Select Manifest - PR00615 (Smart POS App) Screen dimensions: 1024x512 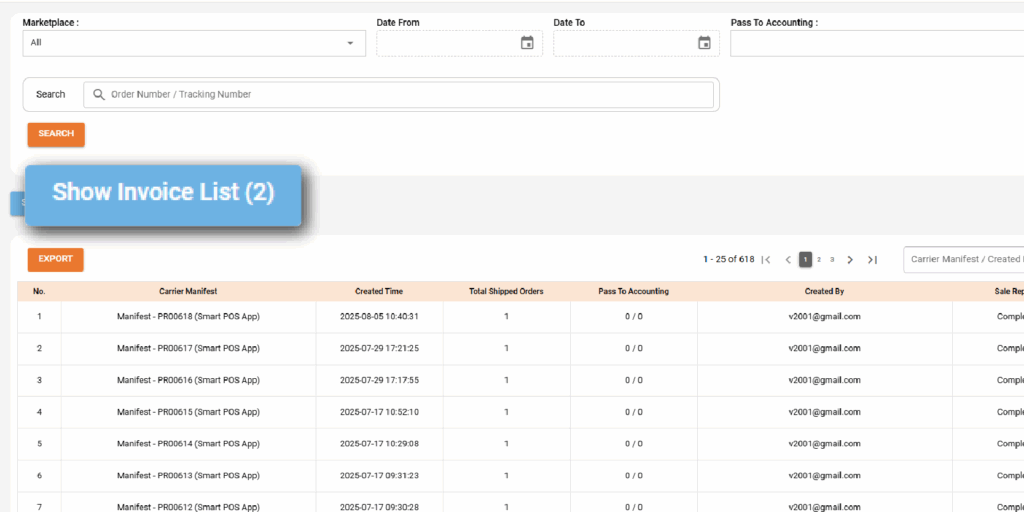[x=188, y=412]
